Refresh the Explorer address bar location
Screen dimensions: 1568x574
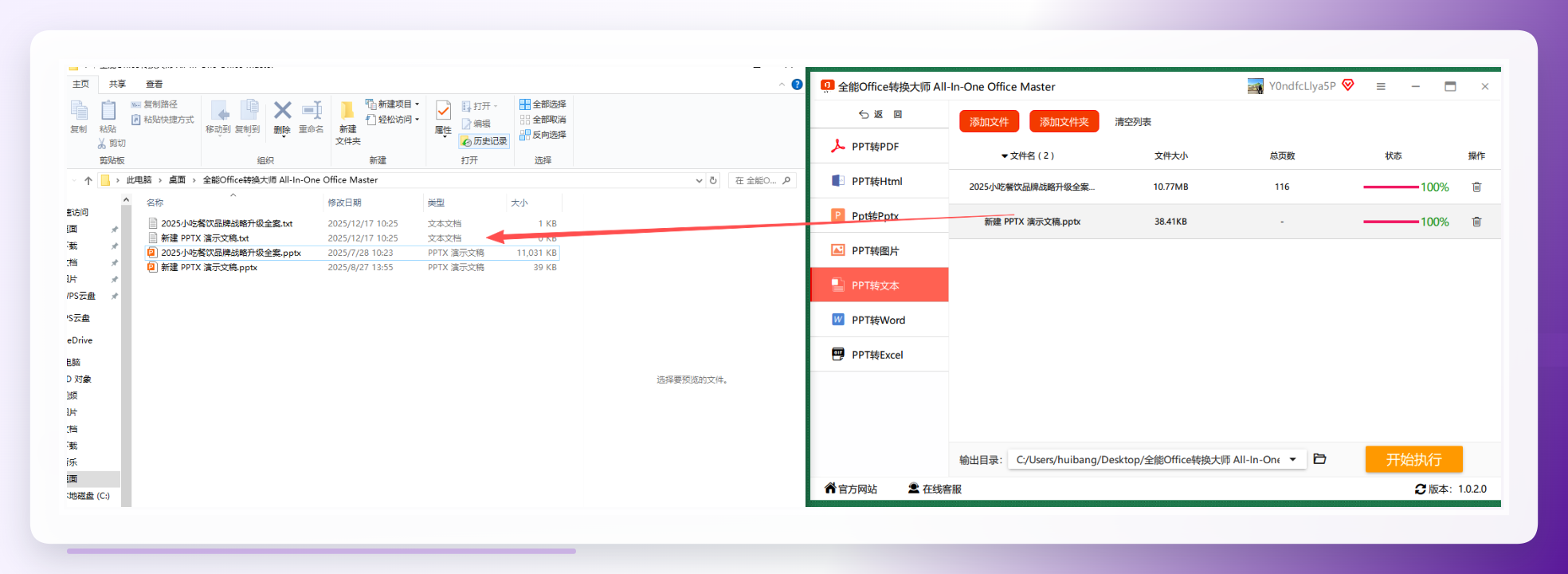pos(713,180)
